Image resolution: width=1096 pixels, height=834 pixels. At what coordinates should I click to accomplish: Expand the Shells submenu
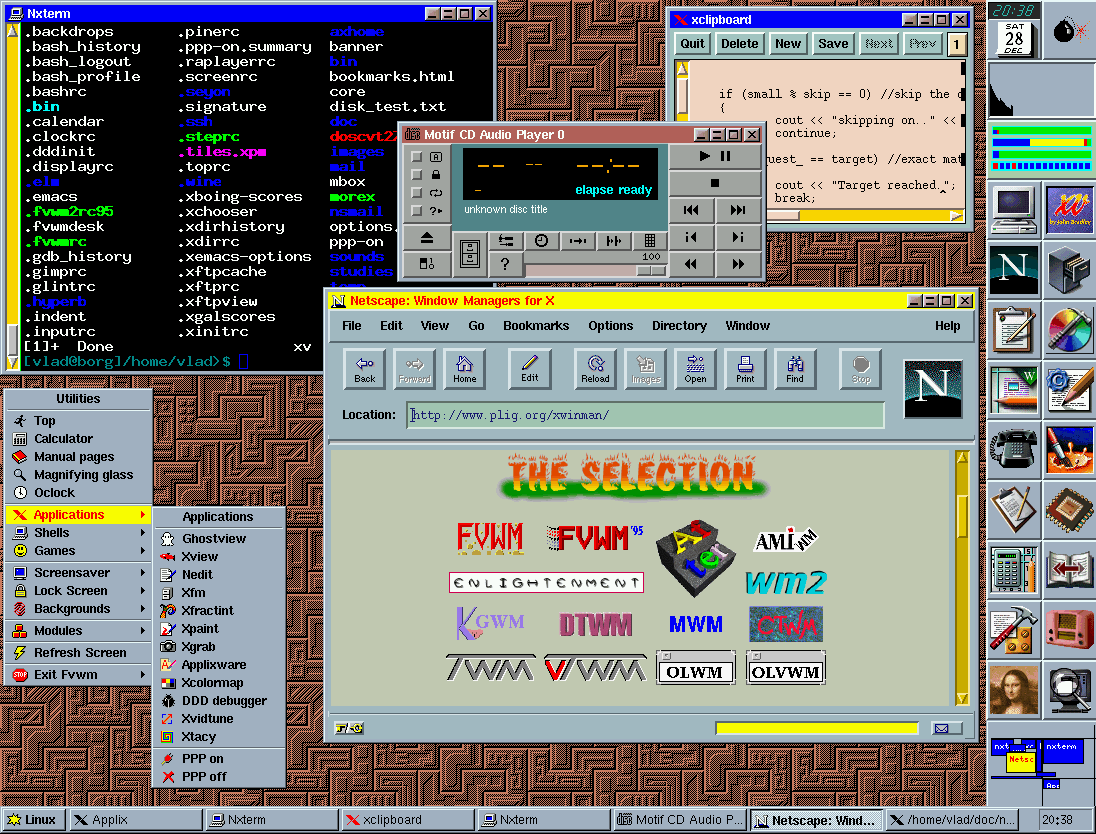[x=79, y=533]
